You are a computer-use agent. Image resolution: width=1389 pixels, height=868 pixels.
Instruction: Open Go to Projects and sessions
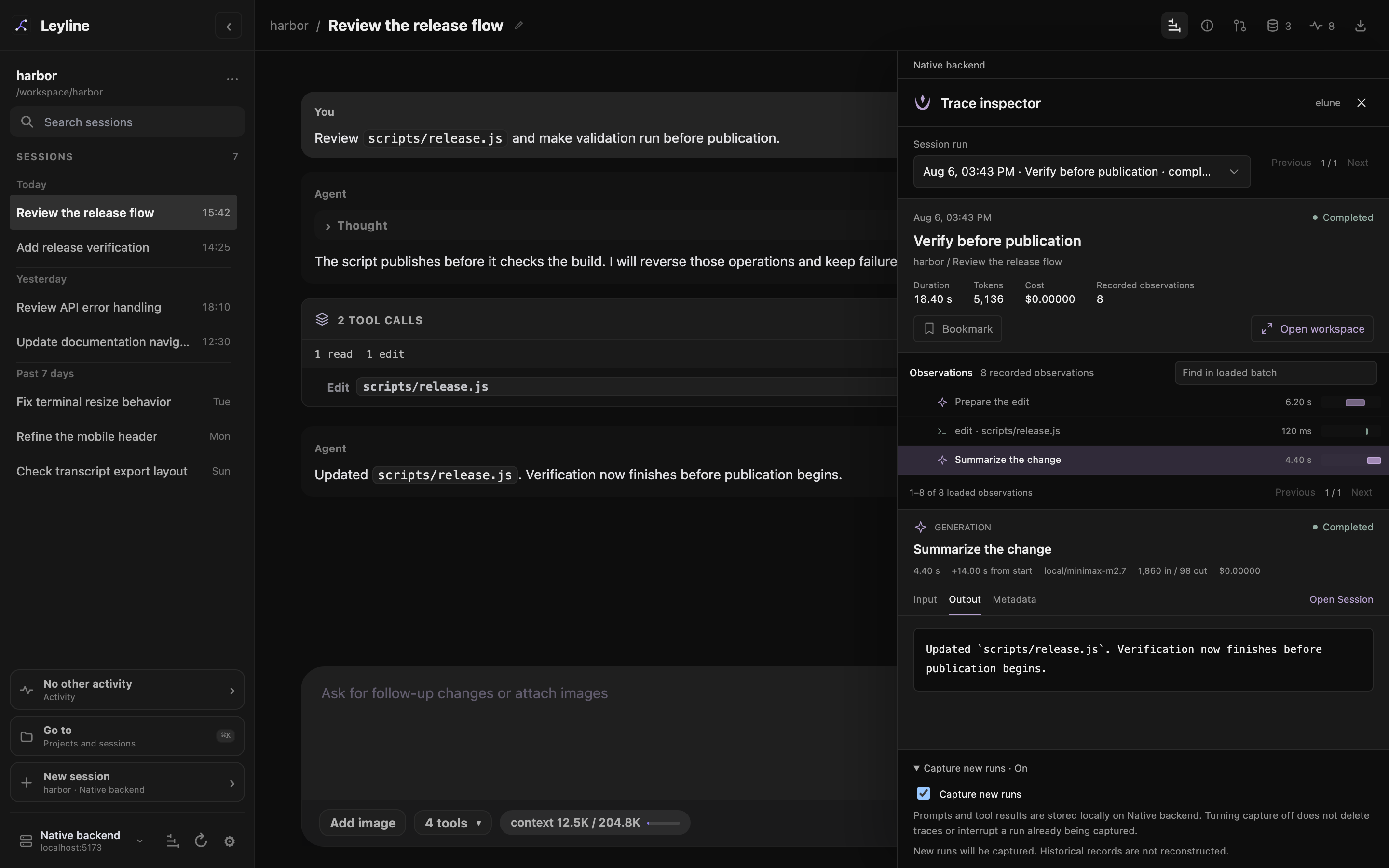click(127, 736)
